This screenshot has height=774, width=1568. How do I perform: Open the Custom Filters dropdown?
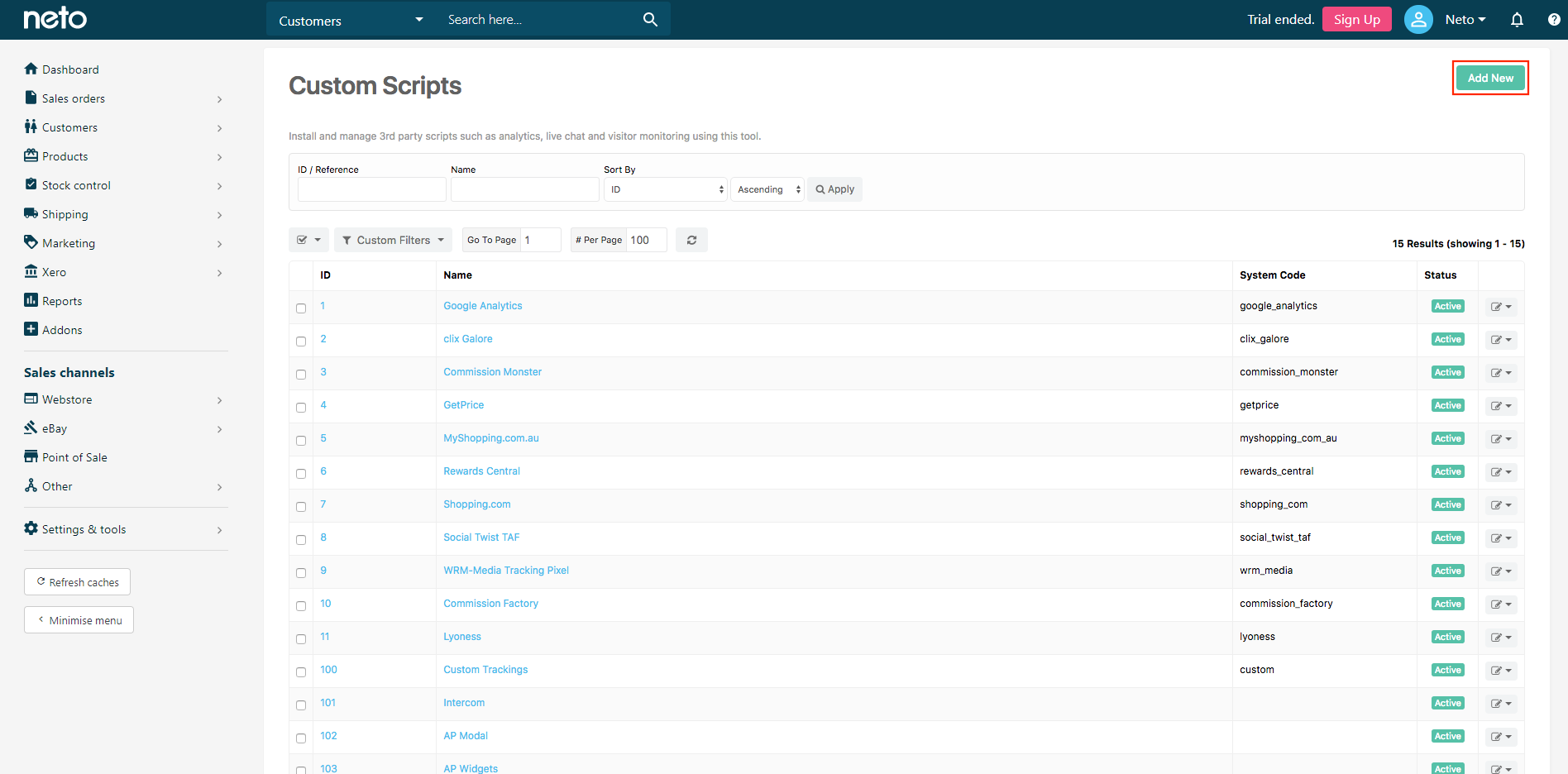pos(393,240)
